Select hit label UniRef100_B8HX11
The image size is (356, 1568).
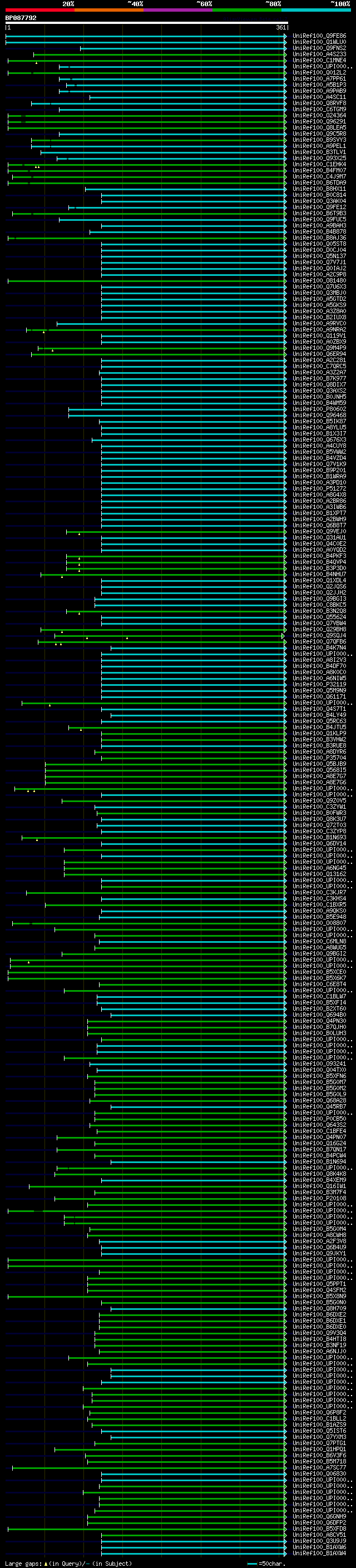(x=319, y=189)
